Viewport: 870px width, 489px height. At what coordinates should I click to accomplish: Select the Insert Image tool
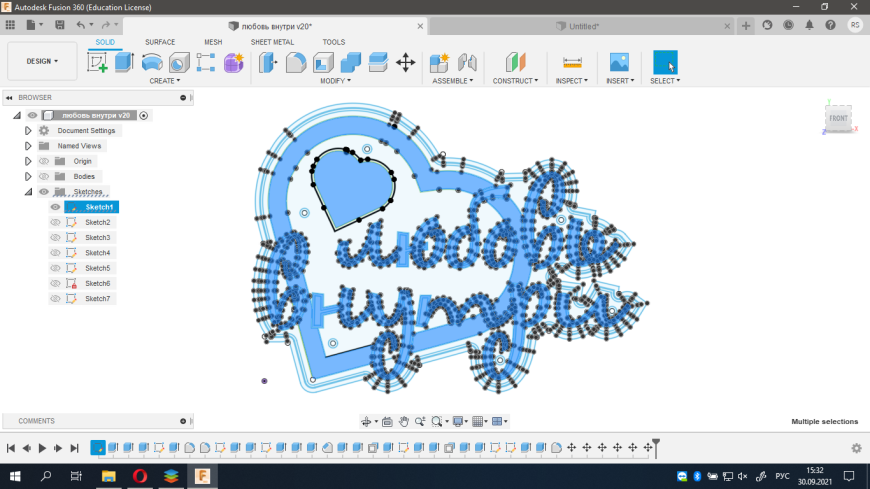tap(619, 62)
